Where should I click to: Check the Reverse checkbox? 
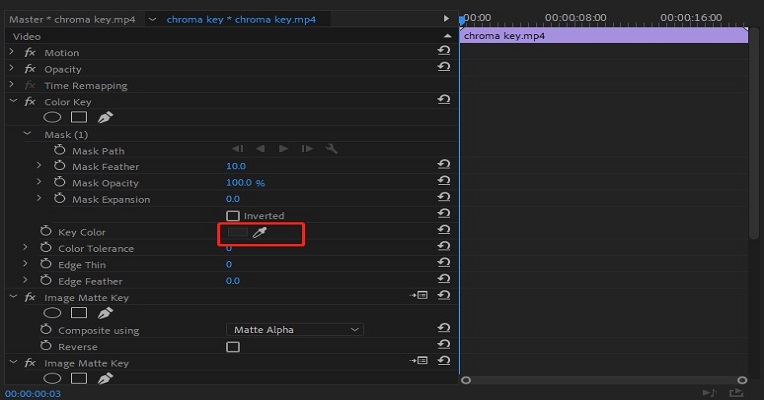pos(233,347)
